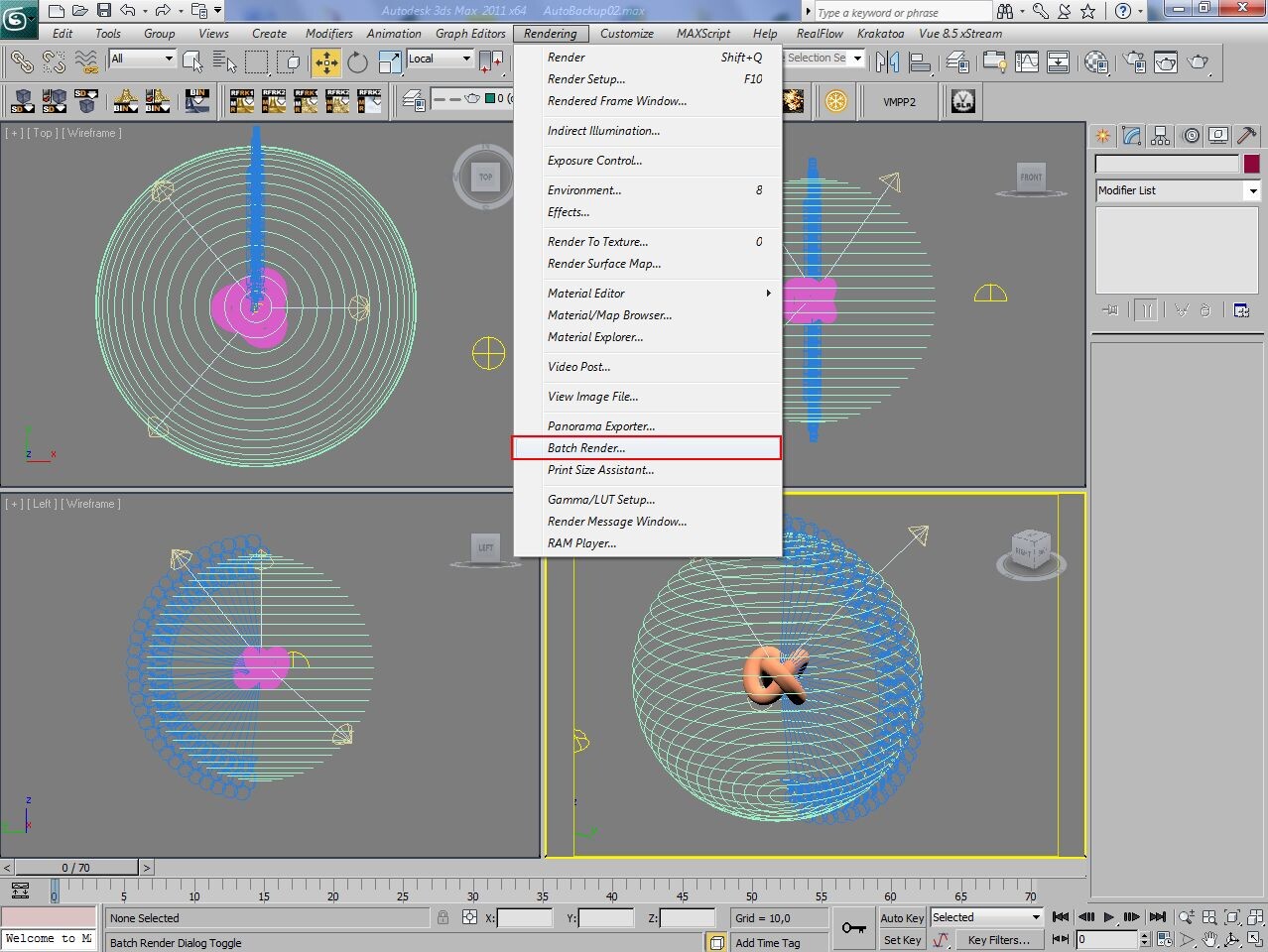
Task: Activate the Select and Move tool
Action: click(x=325, y=62)
